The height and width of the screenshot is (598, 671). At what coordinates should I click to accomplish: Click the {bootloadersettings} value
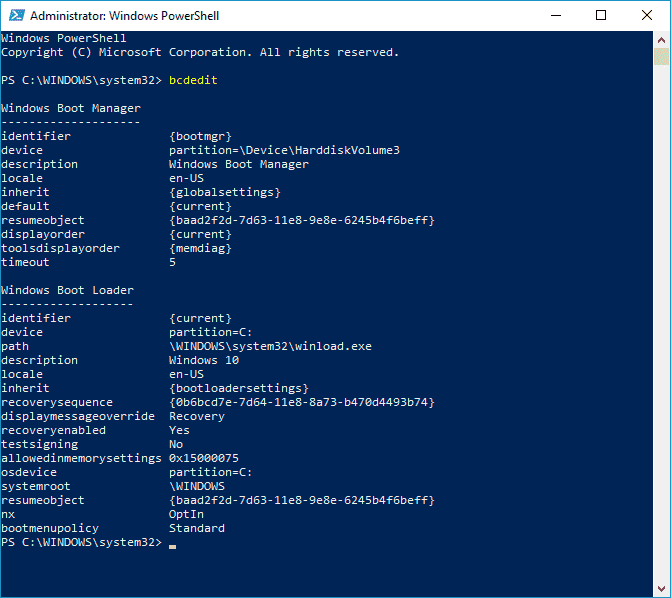(x=239, y=388)
